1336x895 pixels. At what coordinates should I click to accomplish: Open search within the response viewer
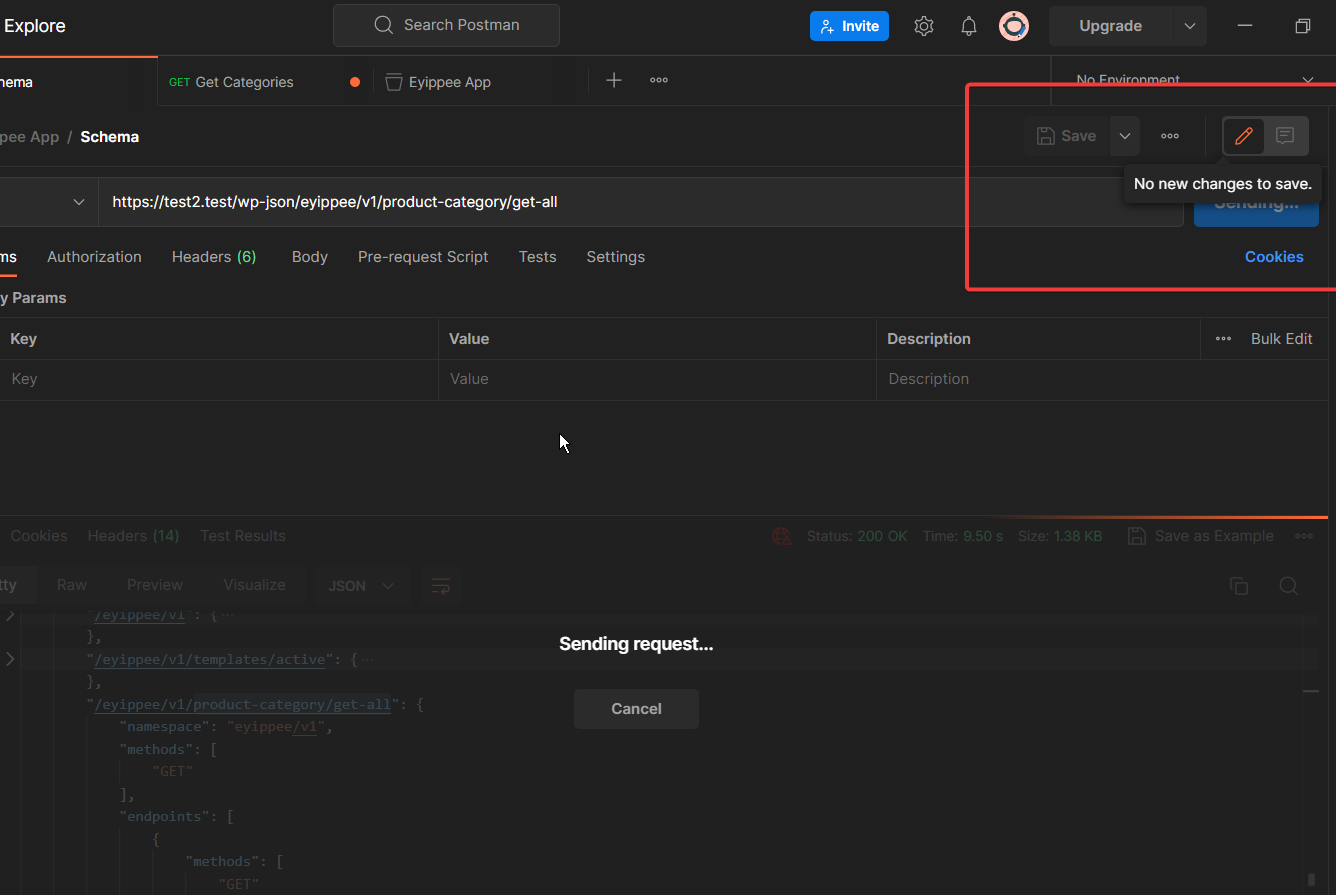[1288, 586]
